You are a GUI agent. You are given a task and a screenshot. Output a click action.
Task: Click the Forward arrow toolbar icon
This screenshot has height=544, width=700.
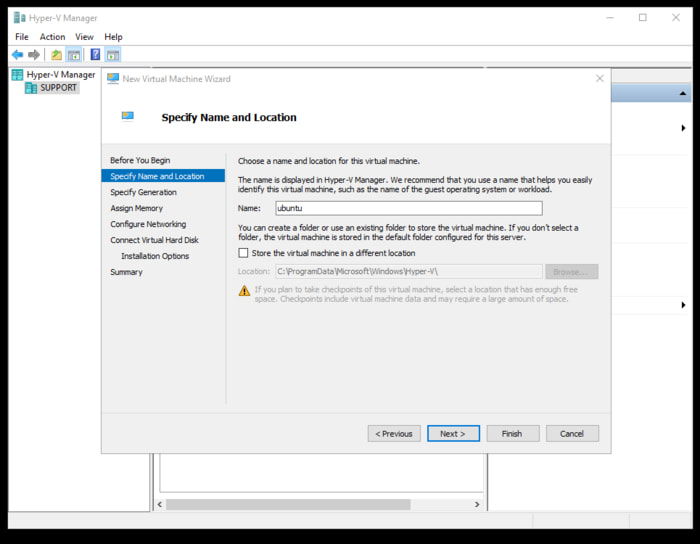click(34, 55)
